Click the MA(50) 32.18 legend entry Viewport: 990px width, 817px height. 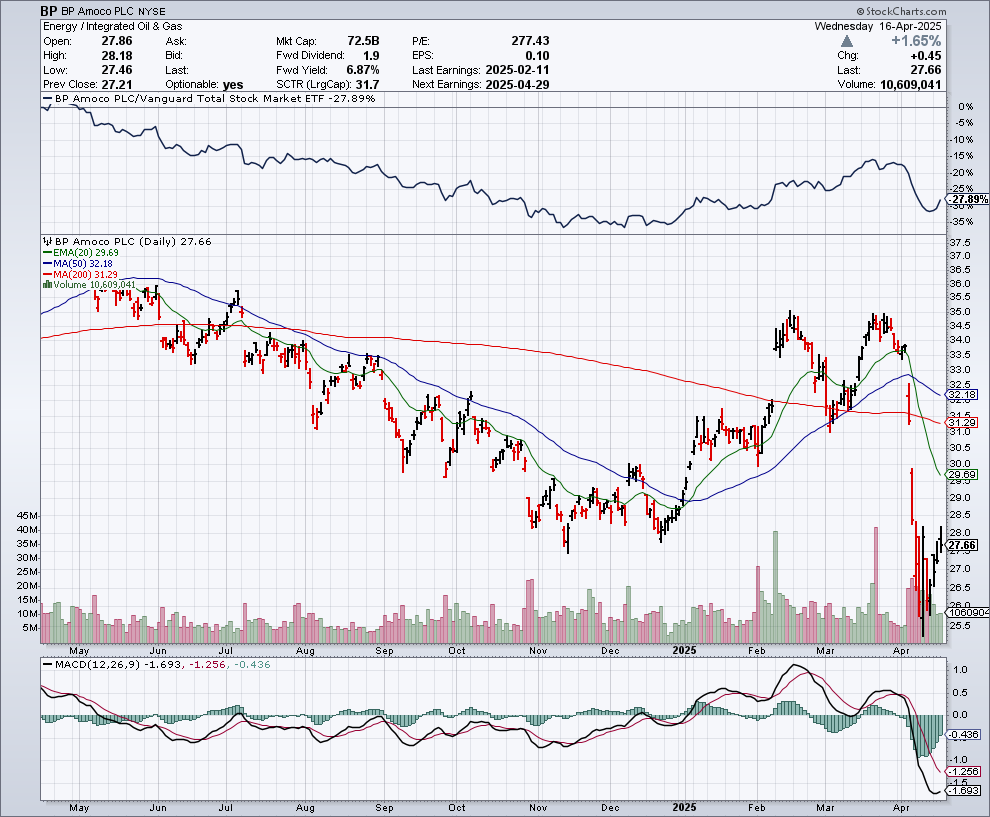pyautogui.click(x=78, y=263)
